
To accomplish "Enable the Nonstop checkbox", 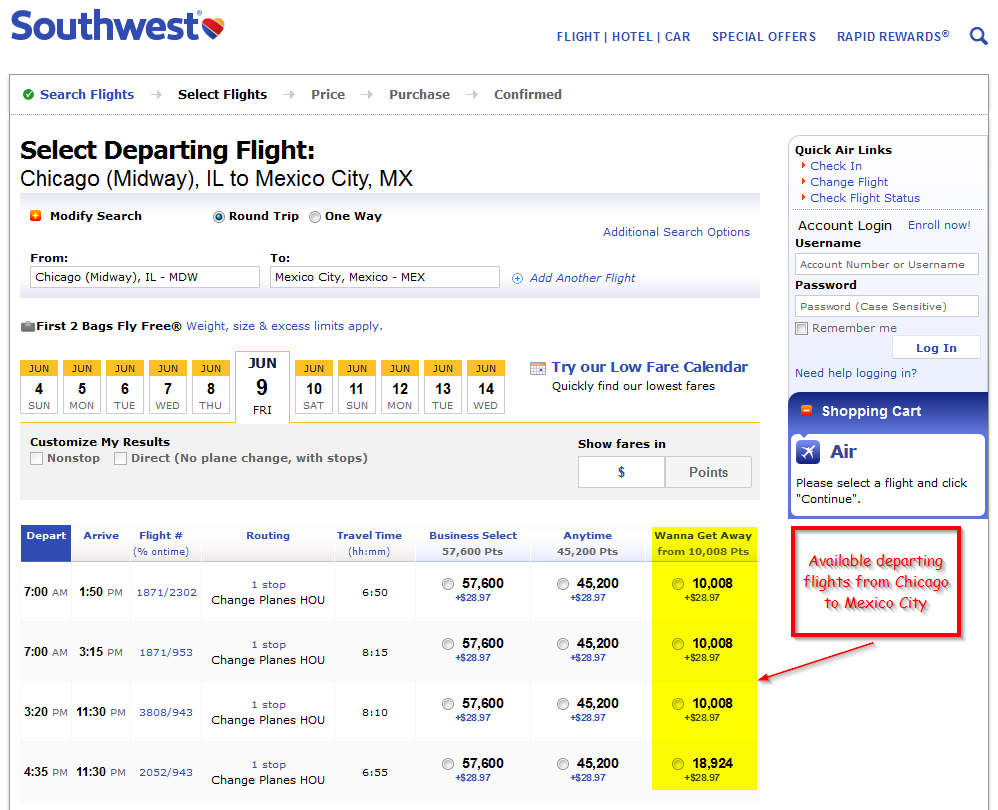I will (37, 458).
